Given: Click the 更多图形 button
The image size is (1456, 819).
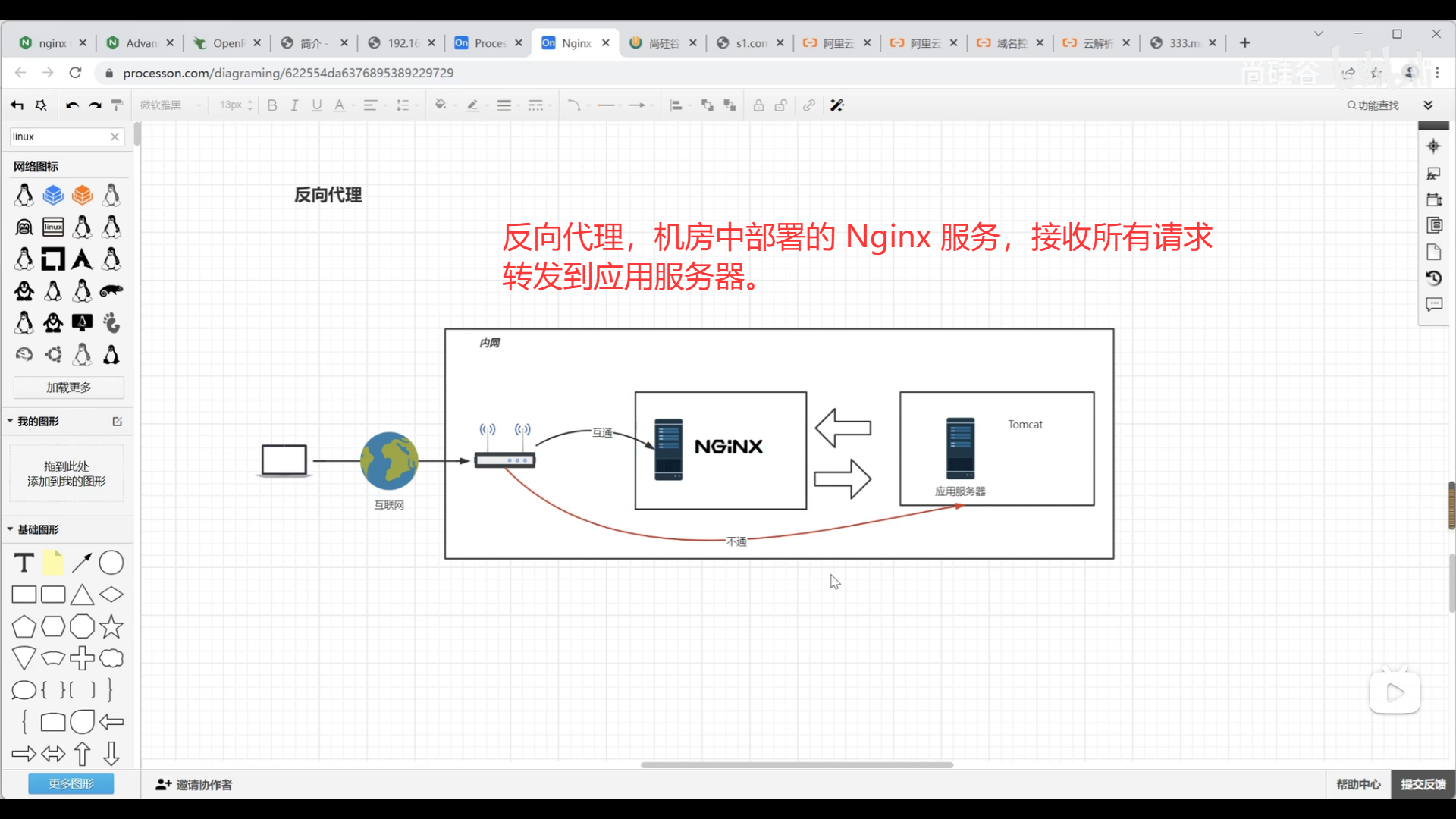Looking at the screenshot, I should (x=71, y=783).
